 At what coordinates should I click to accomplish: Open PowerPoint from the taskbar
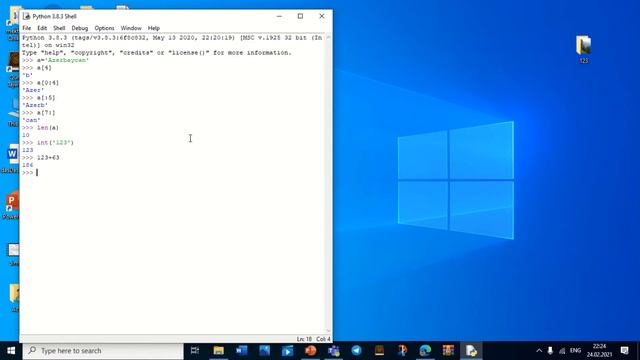coord(311,351)
